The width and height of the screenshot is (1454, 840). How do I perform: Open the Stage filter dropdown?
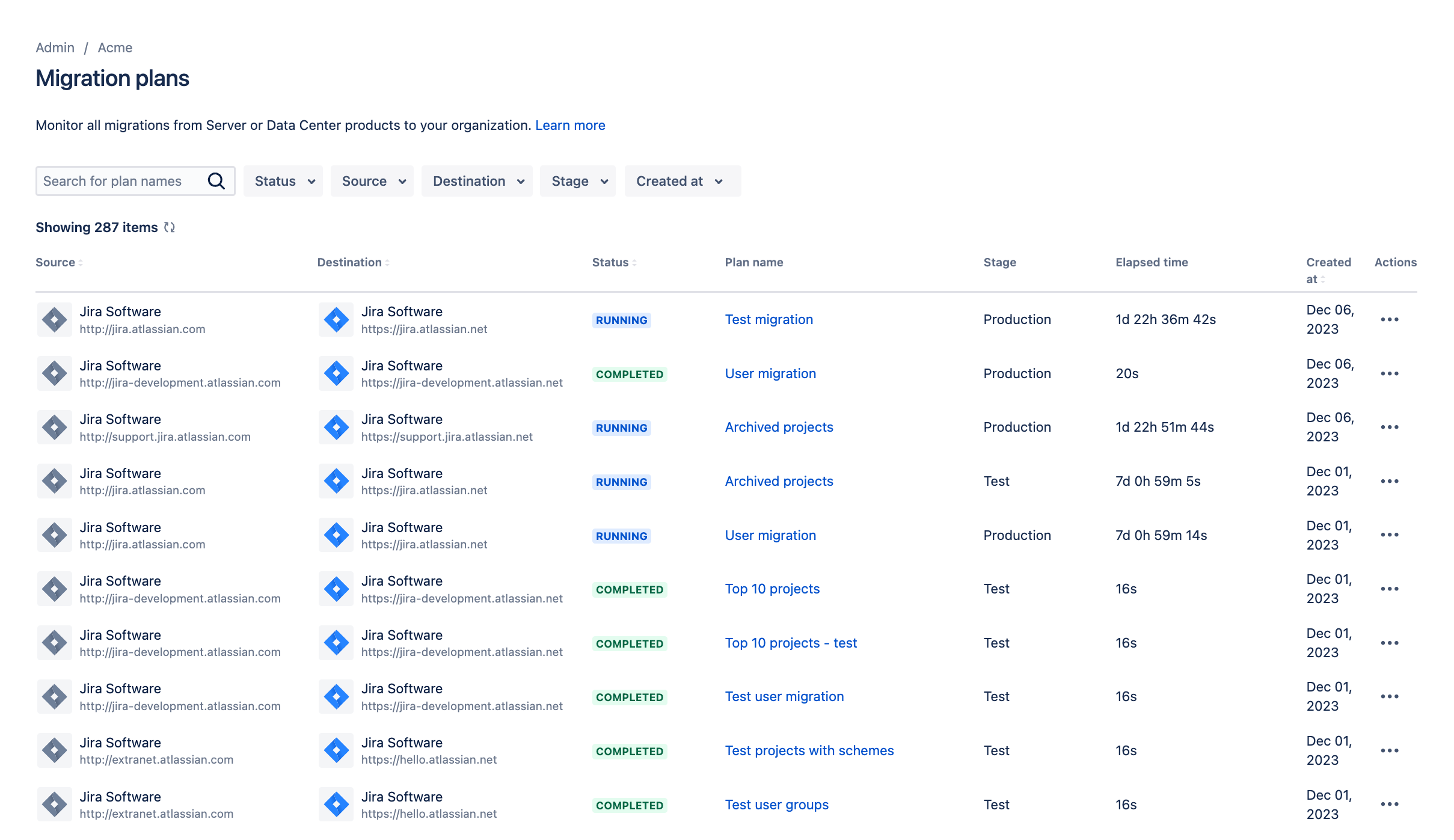[x=578, y=181]
